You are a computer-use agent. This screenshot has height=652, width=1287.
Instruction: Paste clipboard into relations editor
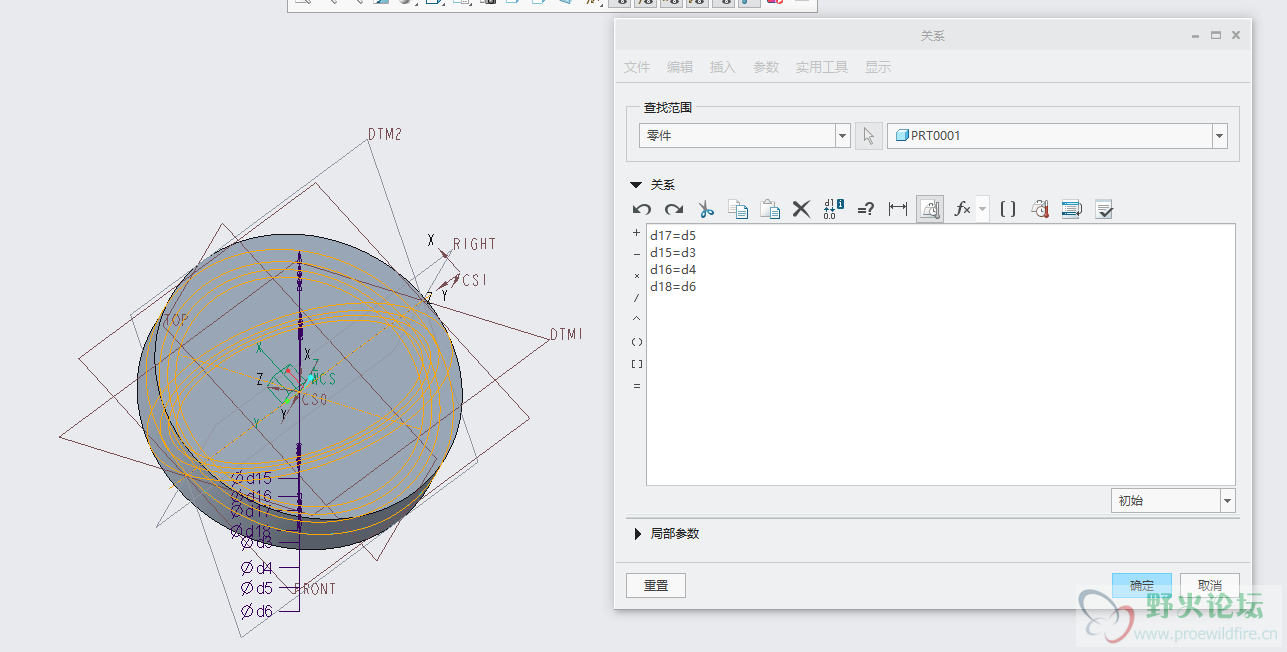click(770, 209)
